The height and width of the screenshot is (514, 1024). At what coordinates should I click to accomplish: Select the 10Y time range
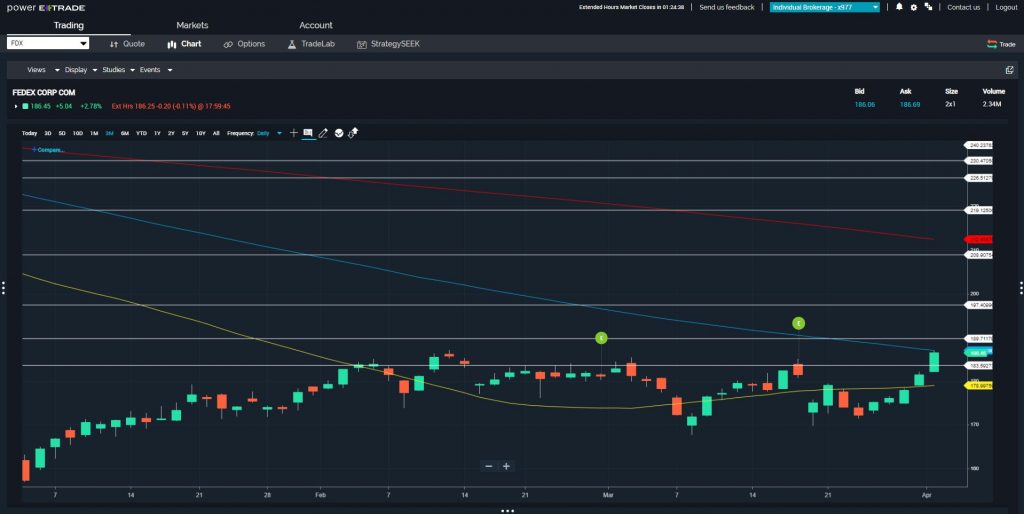coord(200,133)
